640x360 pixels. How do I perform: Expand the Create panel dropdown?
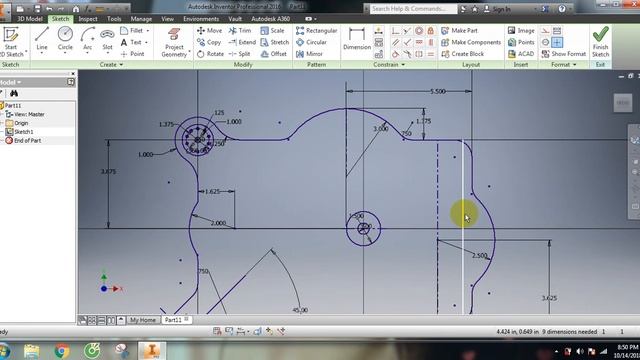coord(111,64)
